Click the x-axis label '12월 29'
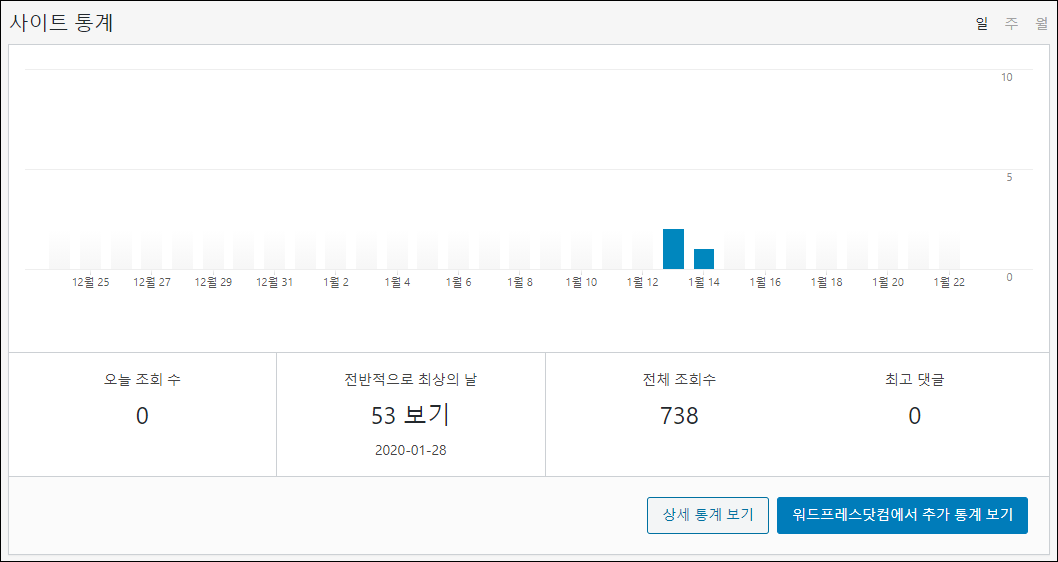This screenshot has width=1058, height=562. [213, 283]
